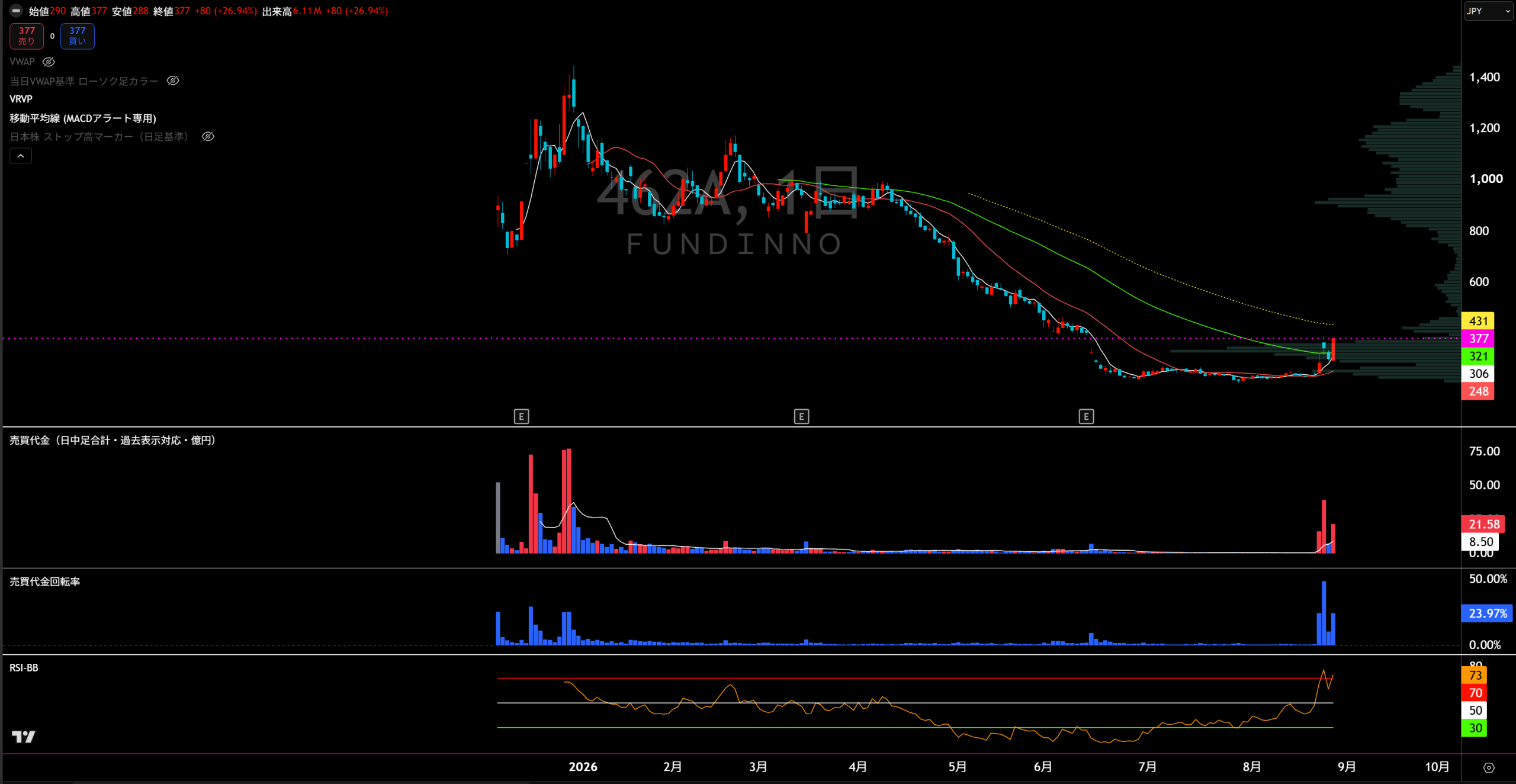Viewport: 1516px width, 784px height.
Task: Click the 377 買い buy button
Action: click(78, 36)
